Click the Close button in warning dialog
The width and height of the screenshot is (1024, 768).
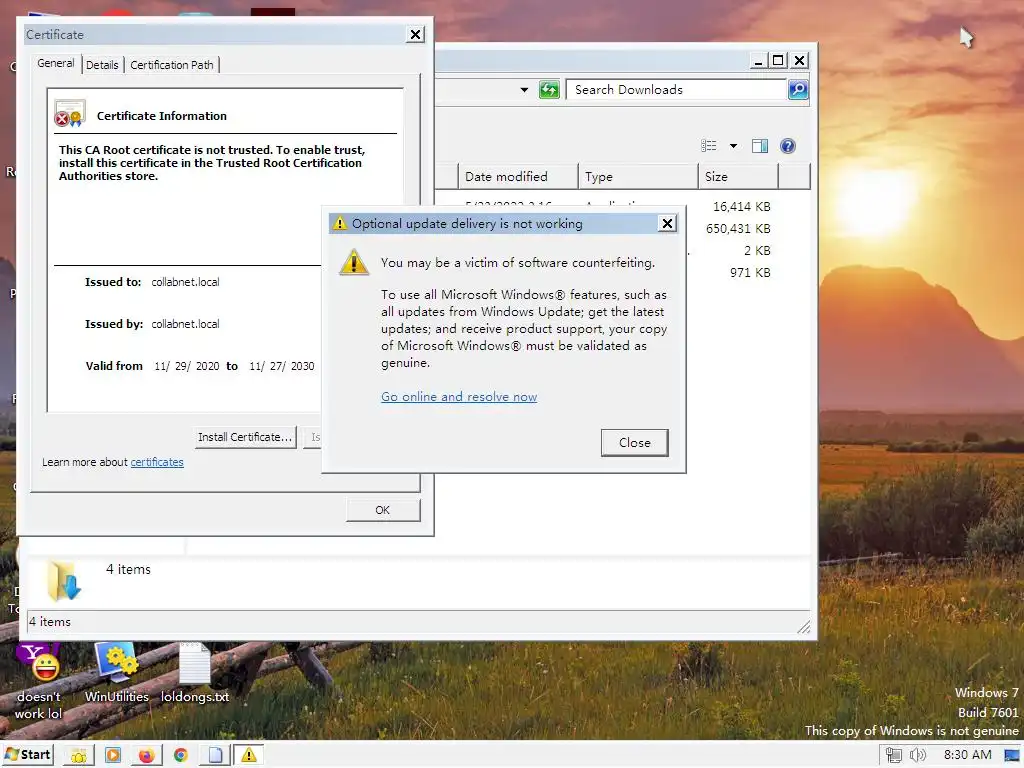point(635,443)
